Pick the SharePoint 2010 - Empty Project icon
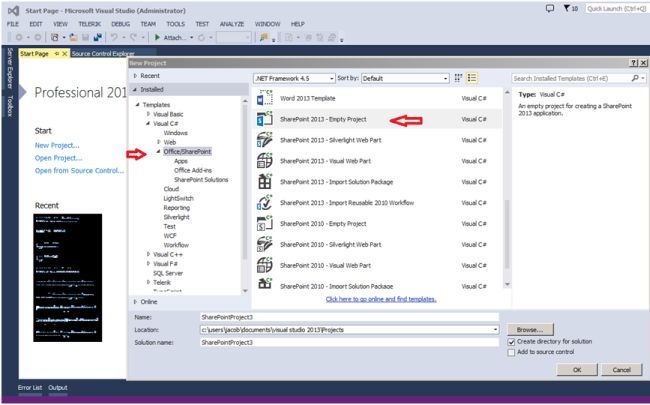The width and height of the screenshot is (650, 405). tap(264, 223)
